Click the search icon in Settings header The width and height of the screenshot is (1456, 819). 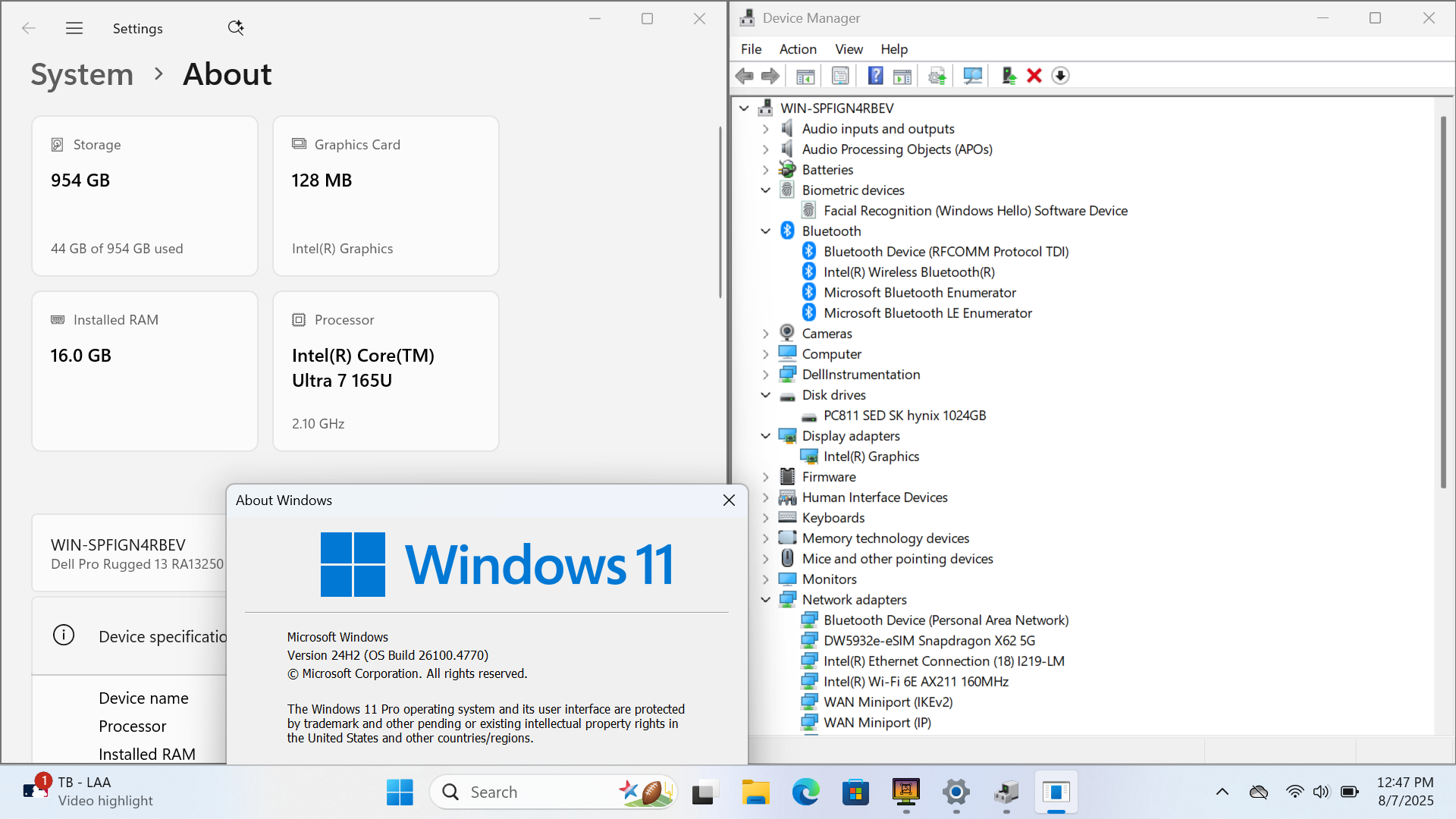236,28
